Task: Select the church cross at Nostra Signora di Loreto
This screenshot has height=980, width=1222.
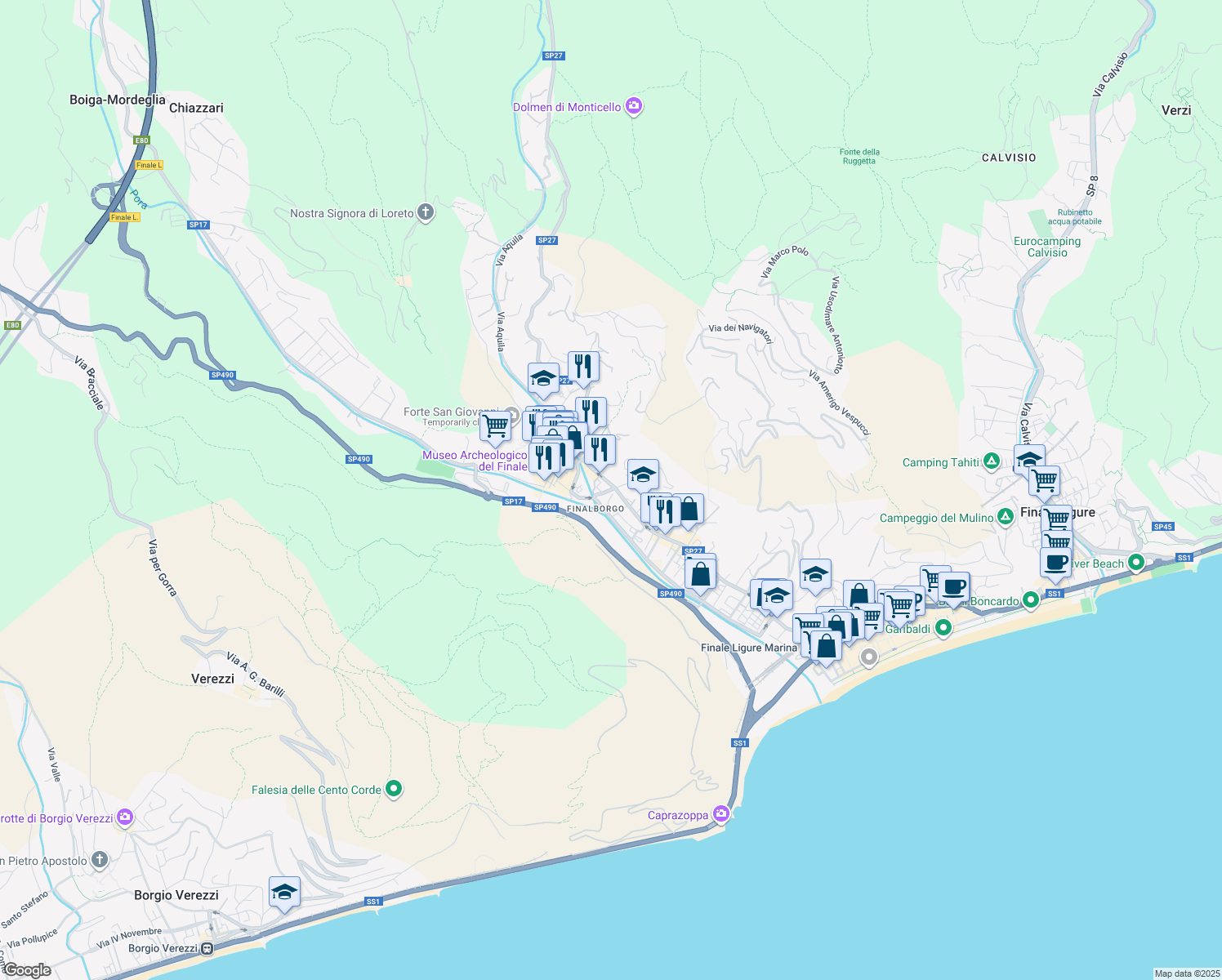Action: pyautogui.click(x=425, y=211)
